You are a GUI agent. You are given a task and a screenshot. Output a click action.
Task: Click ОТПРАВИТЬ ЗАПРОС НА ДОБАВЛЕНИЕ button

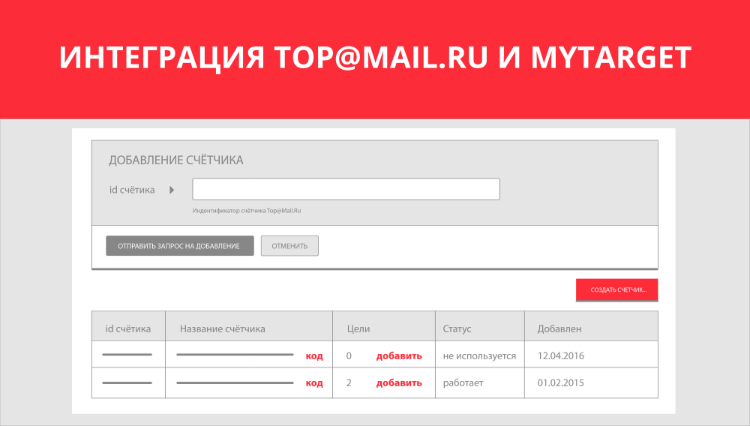click(180, 246)
